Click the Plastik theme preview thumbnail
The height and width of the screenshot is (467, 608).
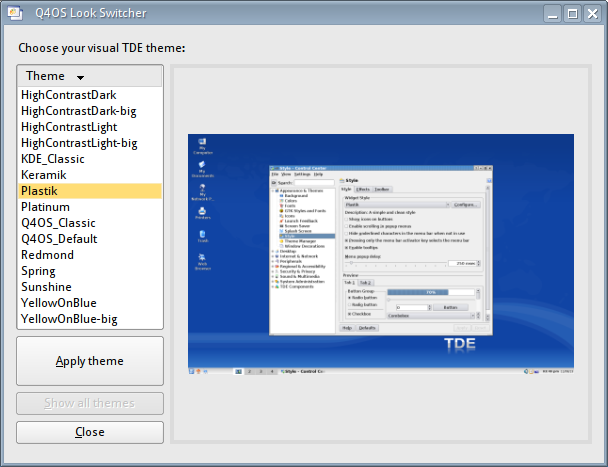[x=381, y=254]
